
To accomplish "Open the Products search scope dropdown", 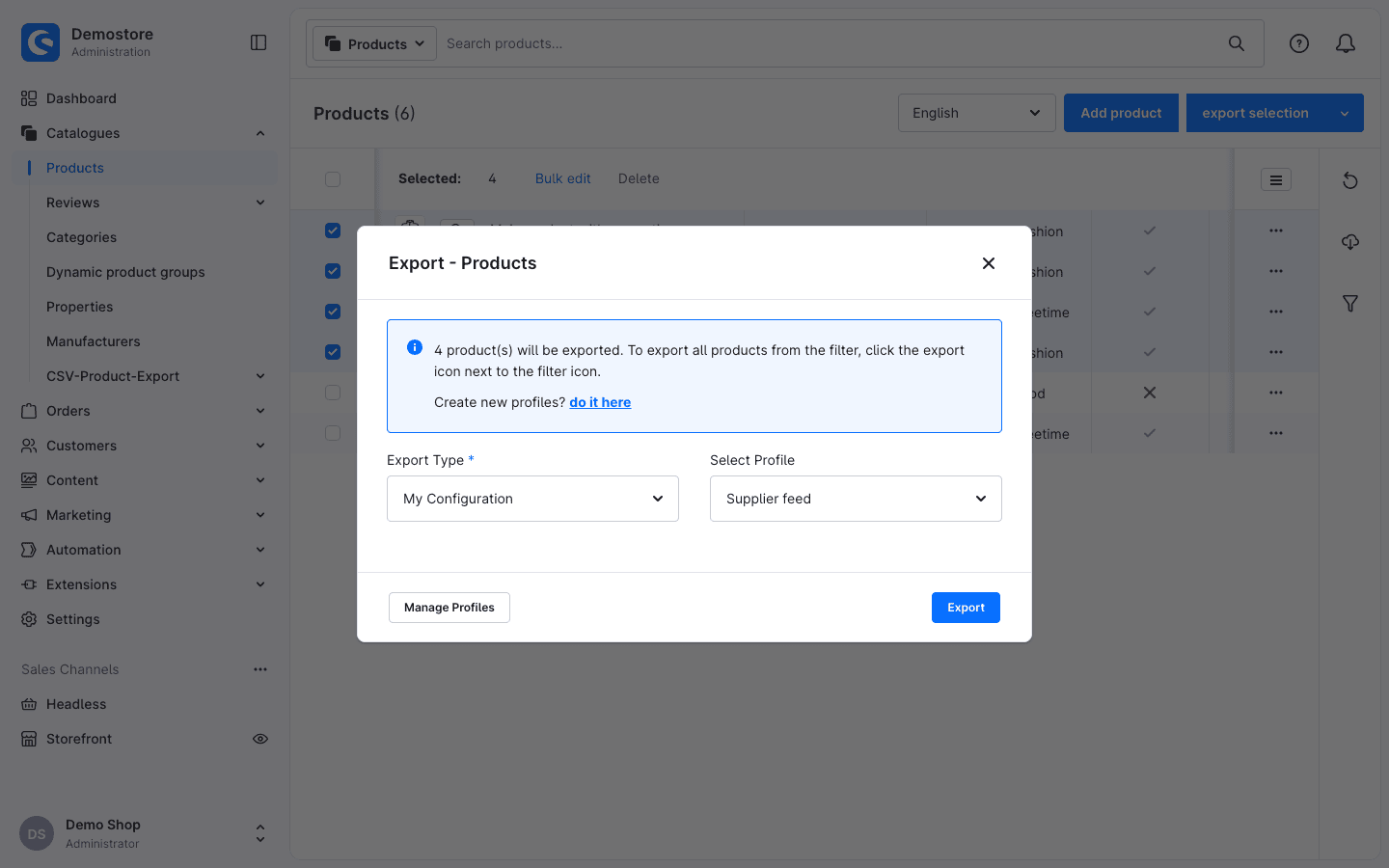I will click(374, 43).
